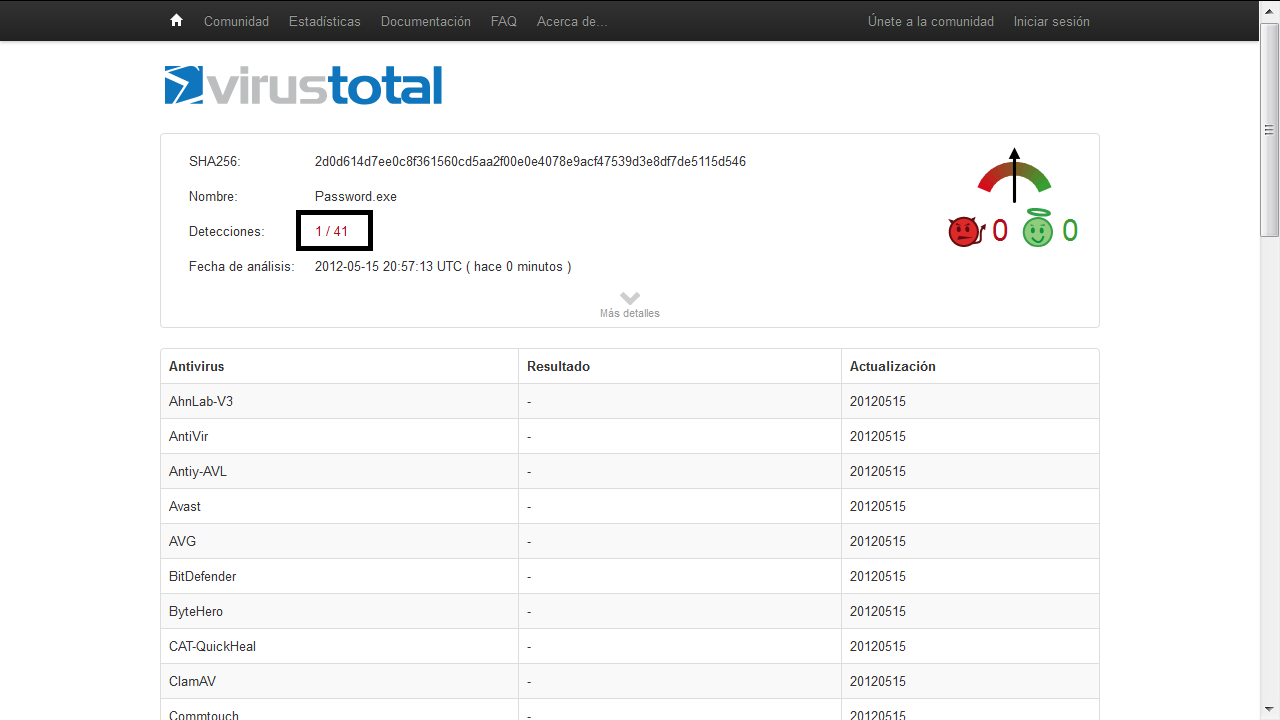This screenshot has height=720, width=1280.
Task: Click the Nombre label
Action: 213,196
